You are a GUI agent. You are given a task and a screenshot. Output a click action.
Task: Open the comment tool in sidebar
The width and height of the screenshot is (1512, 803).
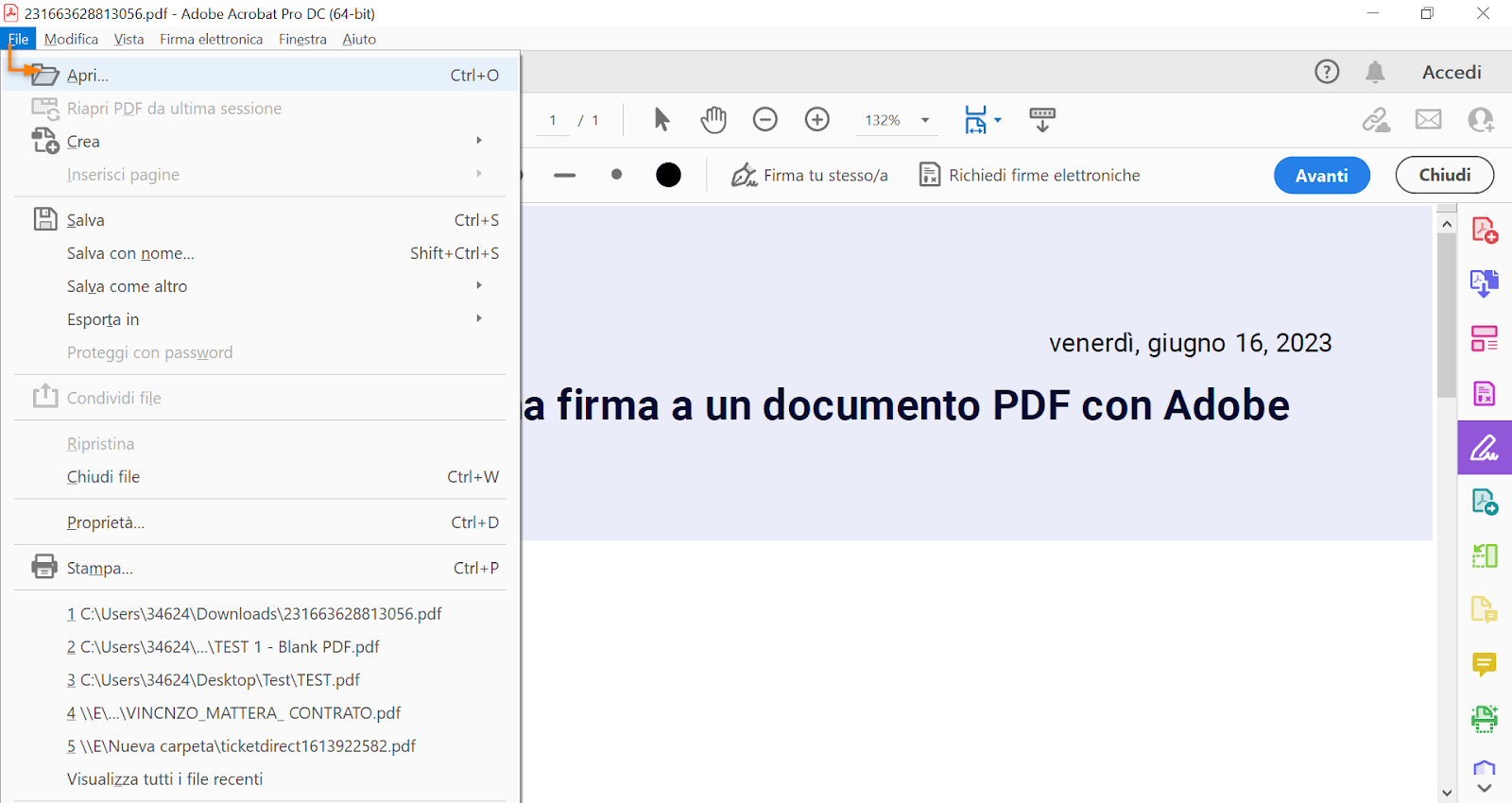[1484, 665]
